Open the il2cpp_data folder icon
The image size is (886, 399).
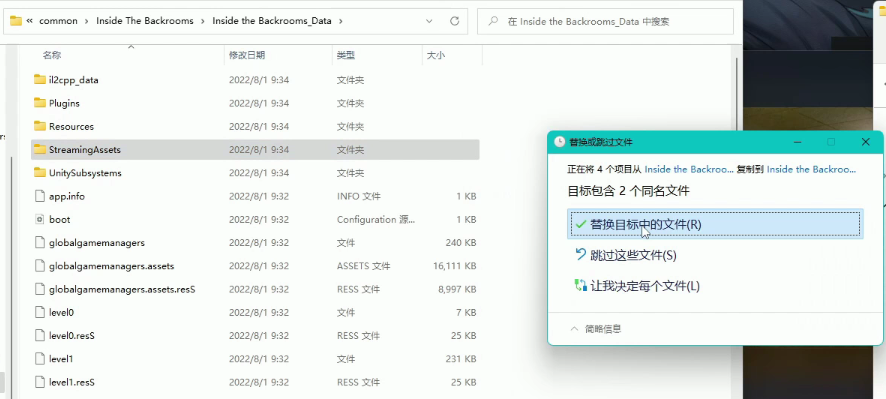(x=40, y=80)
